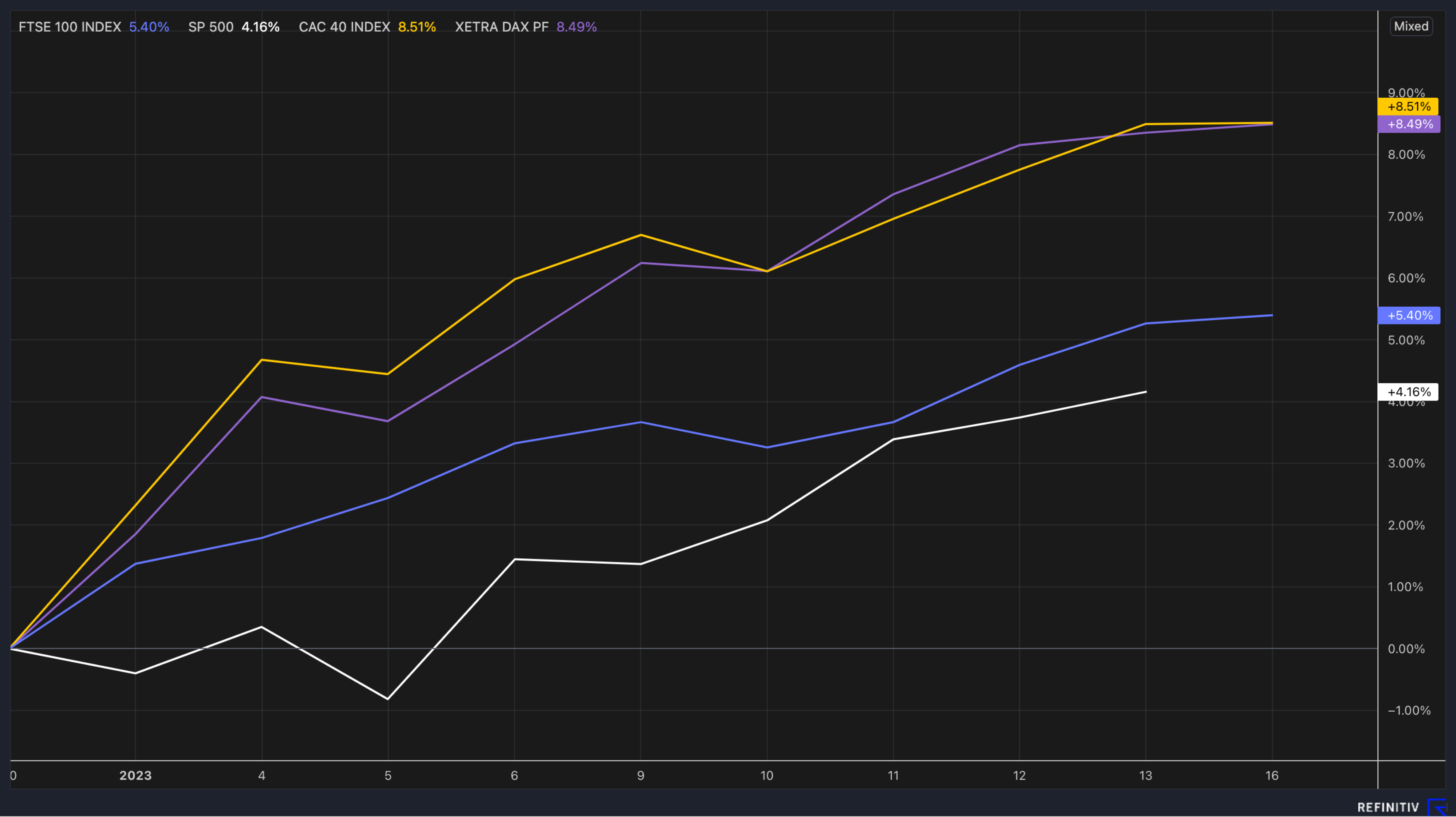Screen dimensions: 1456x817
Task: Click the purple +8.49% price tag
Action: [x=1409, y=124]
